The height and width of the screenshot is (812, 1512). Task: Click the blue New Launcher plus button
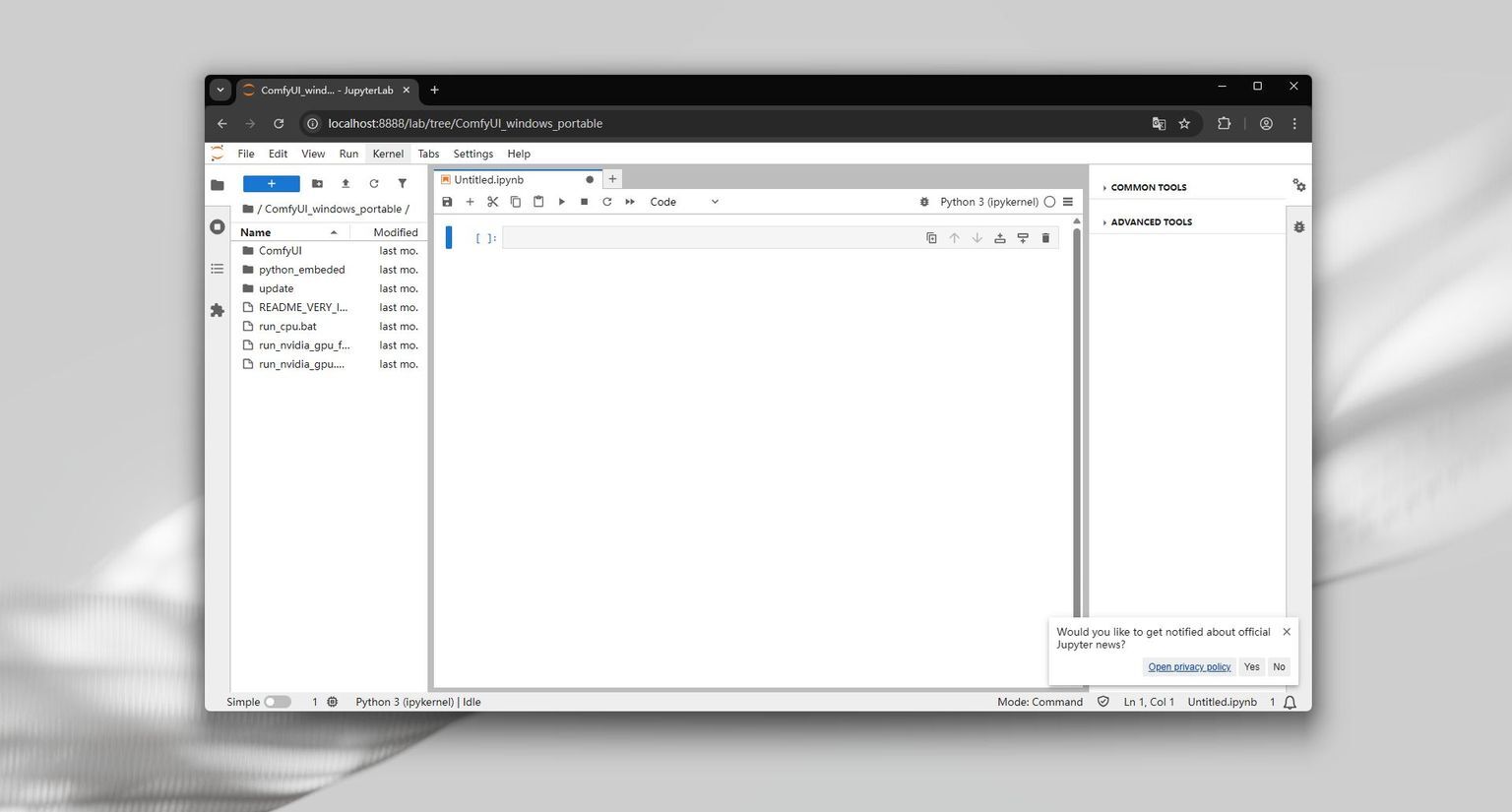(271, 184)
